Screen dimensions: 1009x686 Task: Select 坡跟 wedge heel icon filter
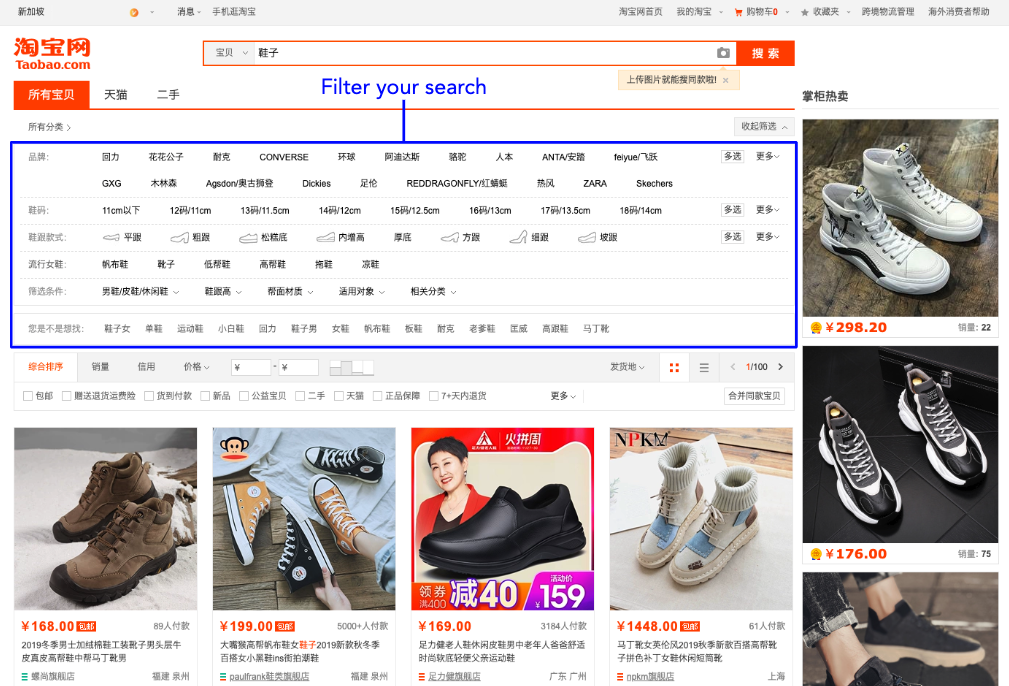(598, 237)
